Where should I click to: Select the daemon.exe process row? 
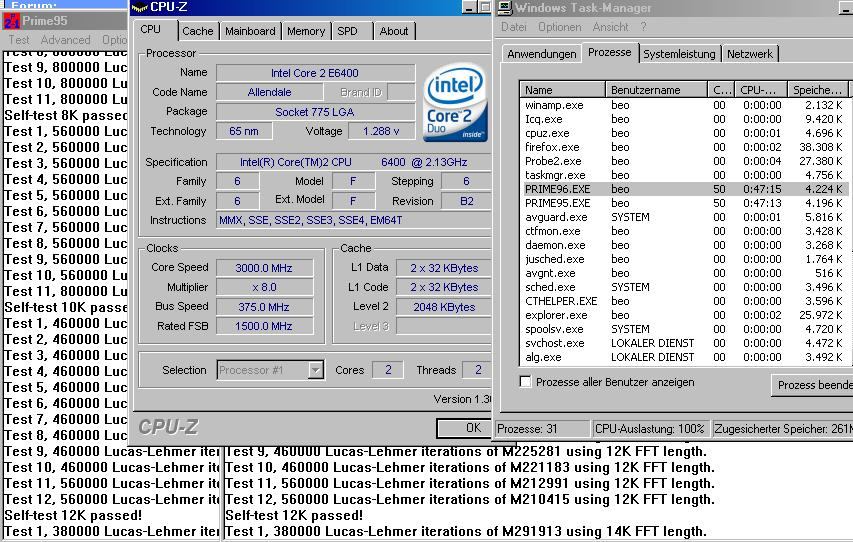pos(684,245)
